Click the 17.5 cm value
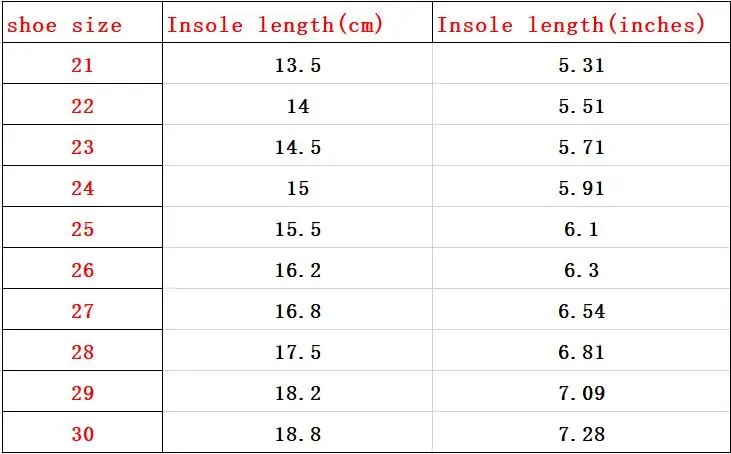This screenshot has width=731, height=454. pyautogui.click(x=297, y=351)
